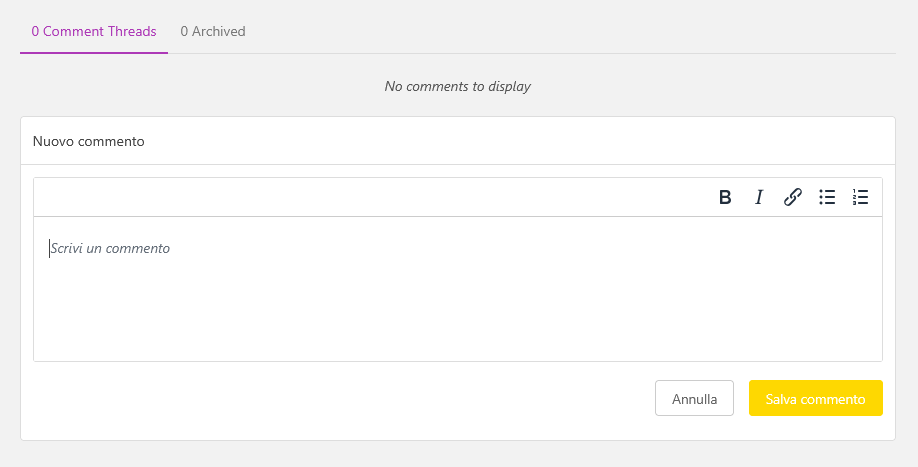Cancel the new comment with Annulla
Screen dimensions: 918x467
pos(694,399)
